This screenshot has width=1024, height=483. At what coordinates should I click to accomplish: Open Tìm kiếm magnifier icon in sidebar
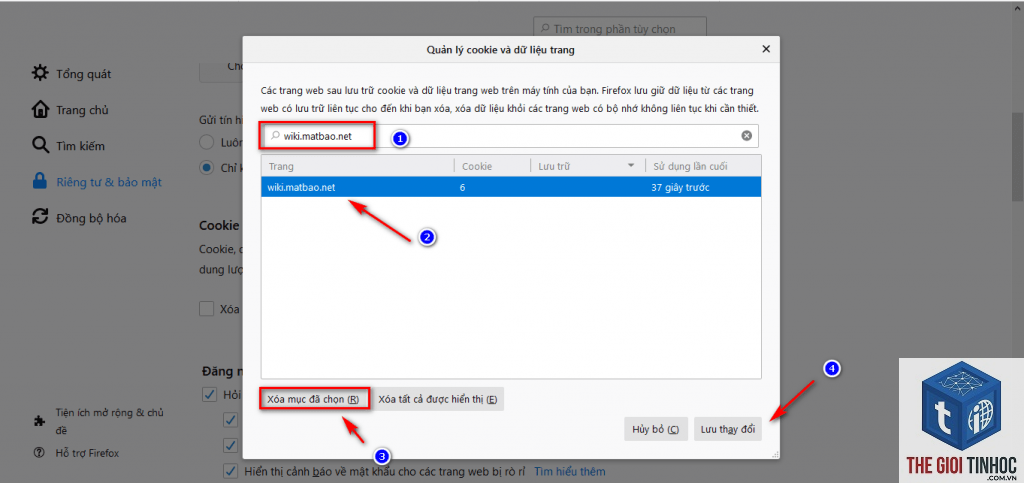[40, 145]
